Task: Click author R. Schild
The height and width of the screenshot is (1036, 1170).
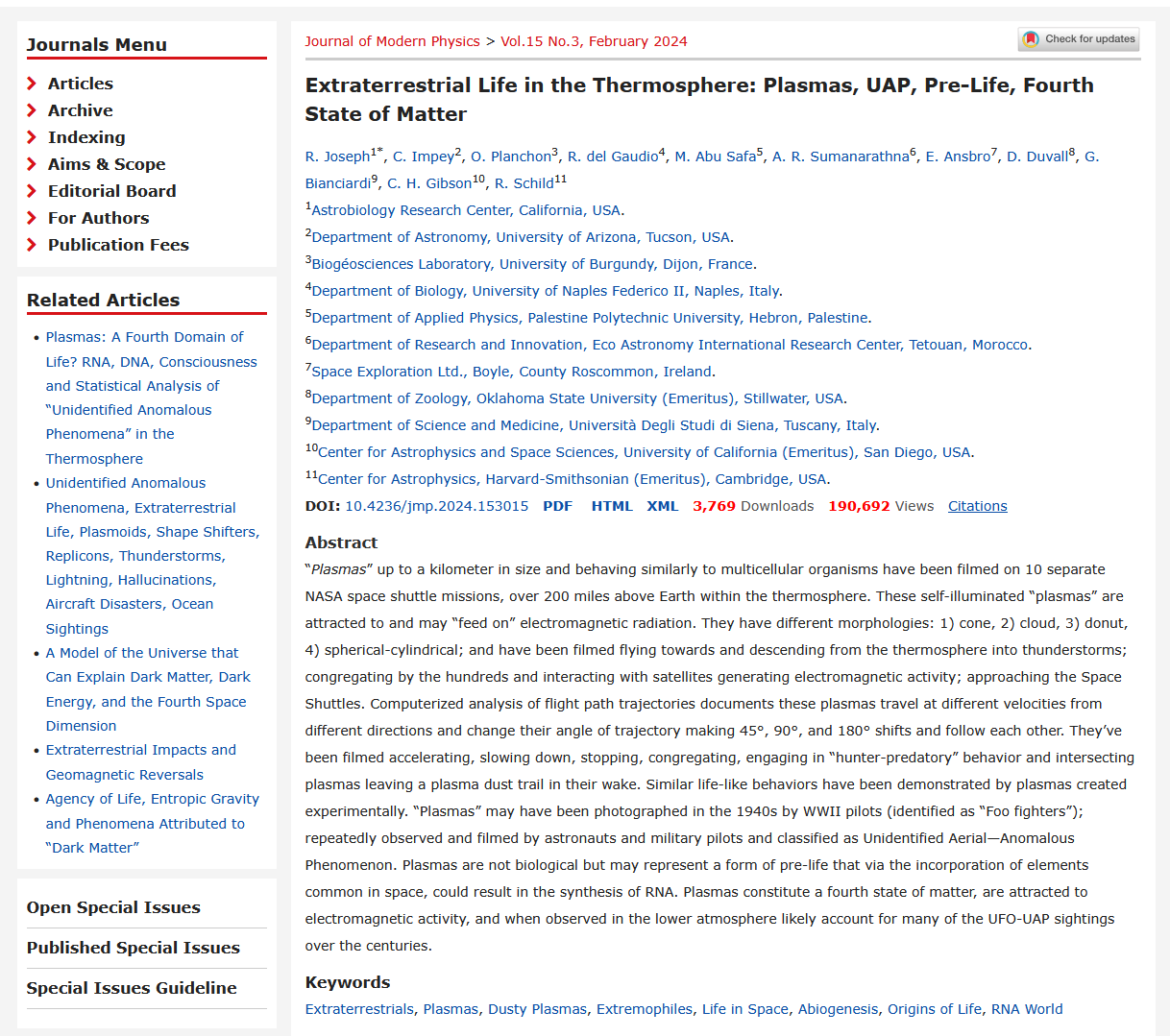Action: (524, 183)
